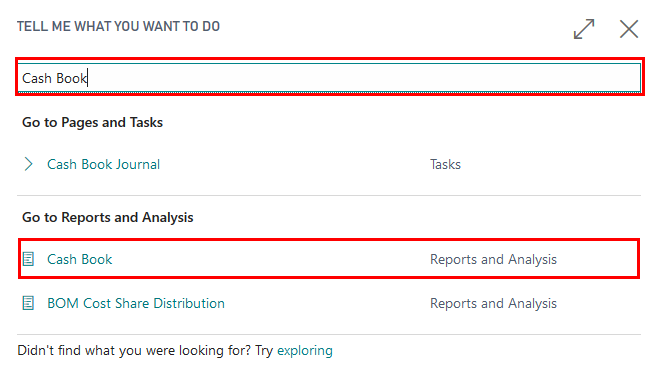659x366 pixels.
Task: Click the Tell Me What You Want title
Action: [x=118, y=26]
